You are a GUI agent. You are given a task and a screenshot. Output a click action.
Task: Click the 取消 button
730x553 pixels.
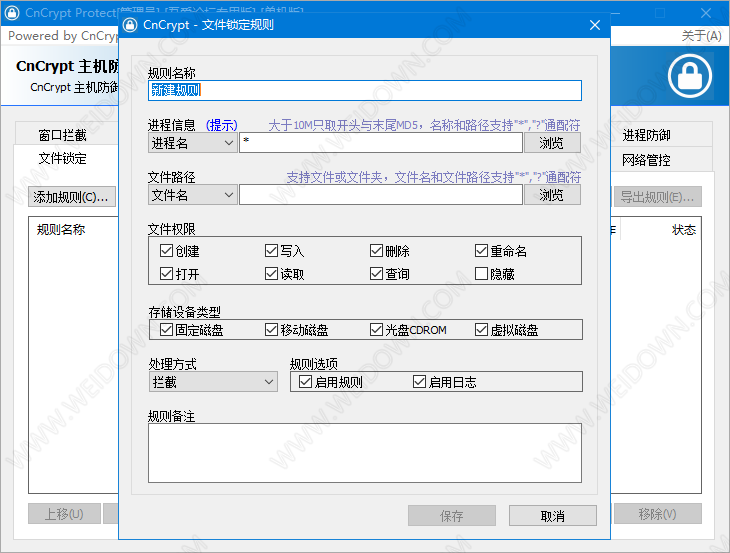click(x=553, y=516)
